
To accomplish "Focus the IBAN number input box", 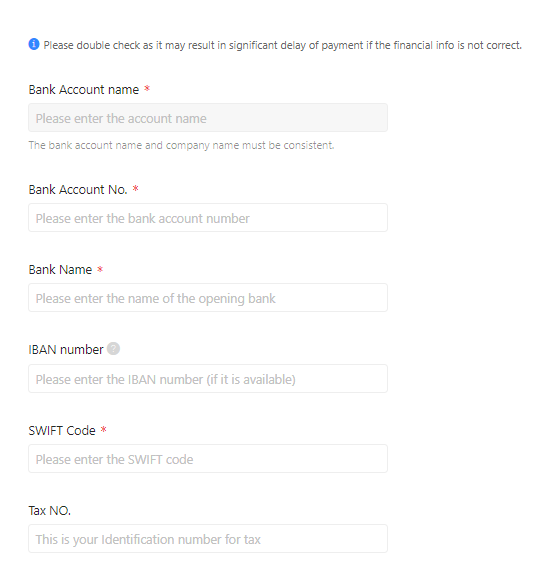I will 208,379.
